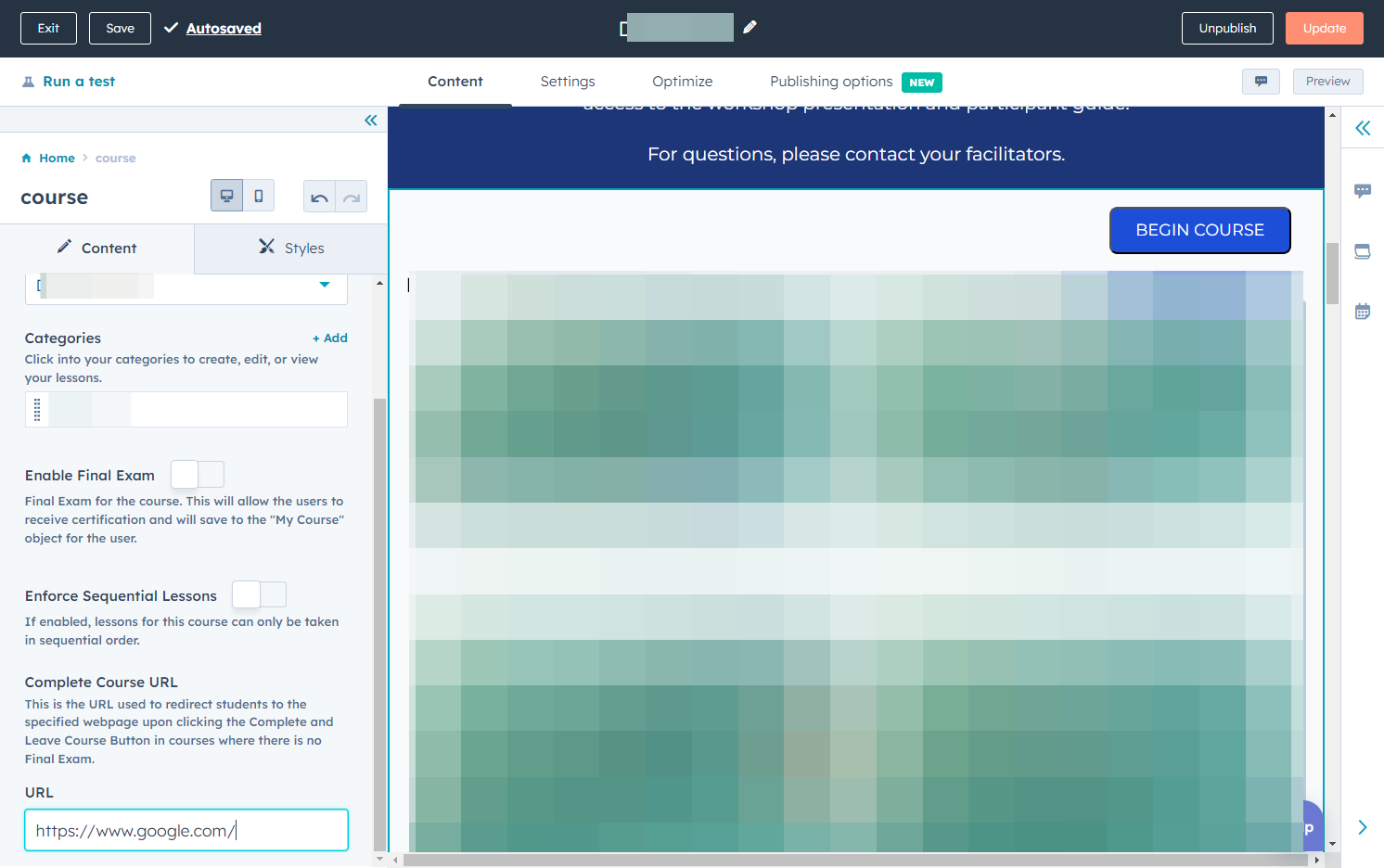Collapse the left sidebar with double chevron
Viewport: 1384px width, 868px height.
(x=371, y=121)
